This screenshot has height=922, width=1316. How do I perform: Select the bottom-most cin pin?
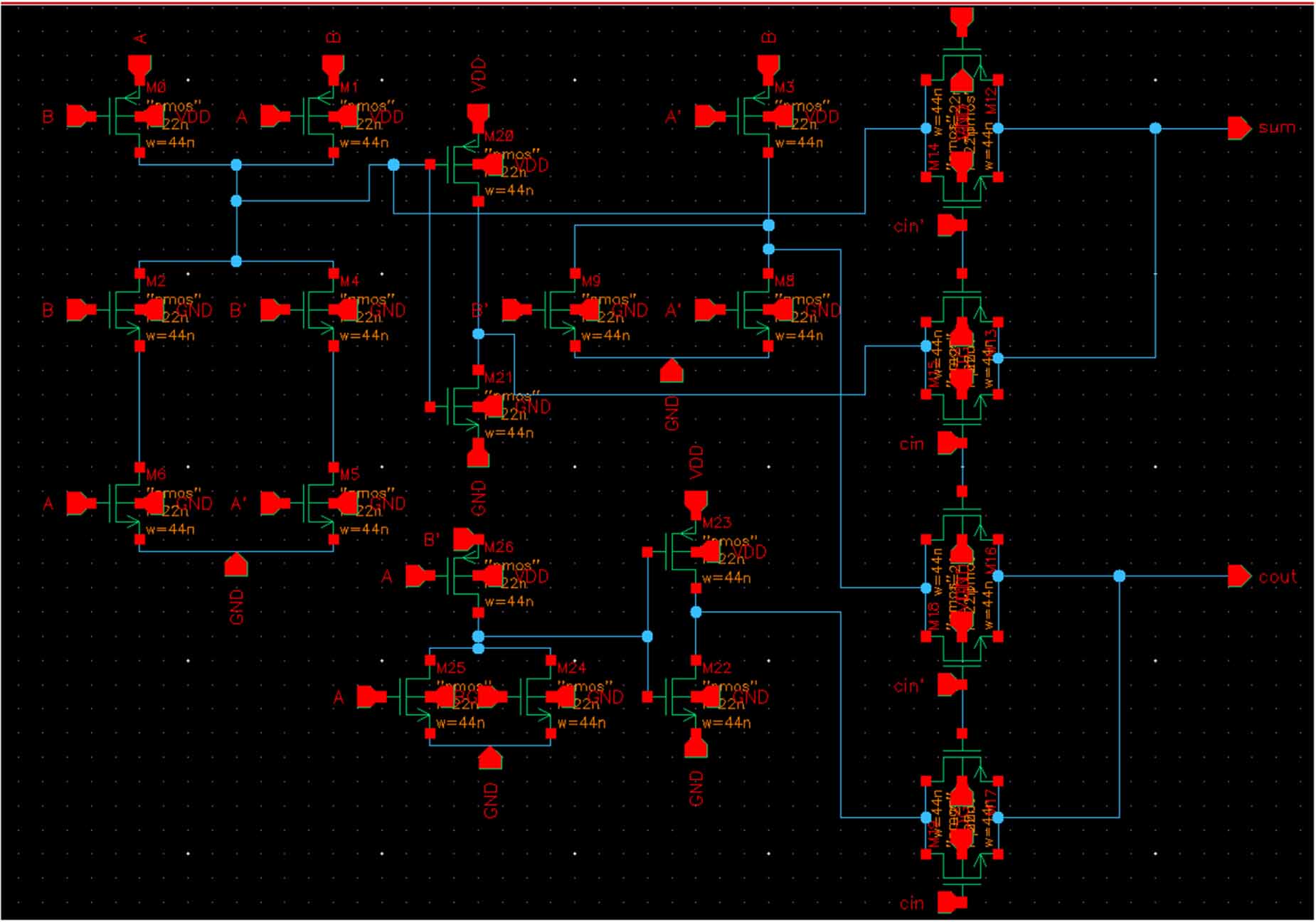pos(950,903)
